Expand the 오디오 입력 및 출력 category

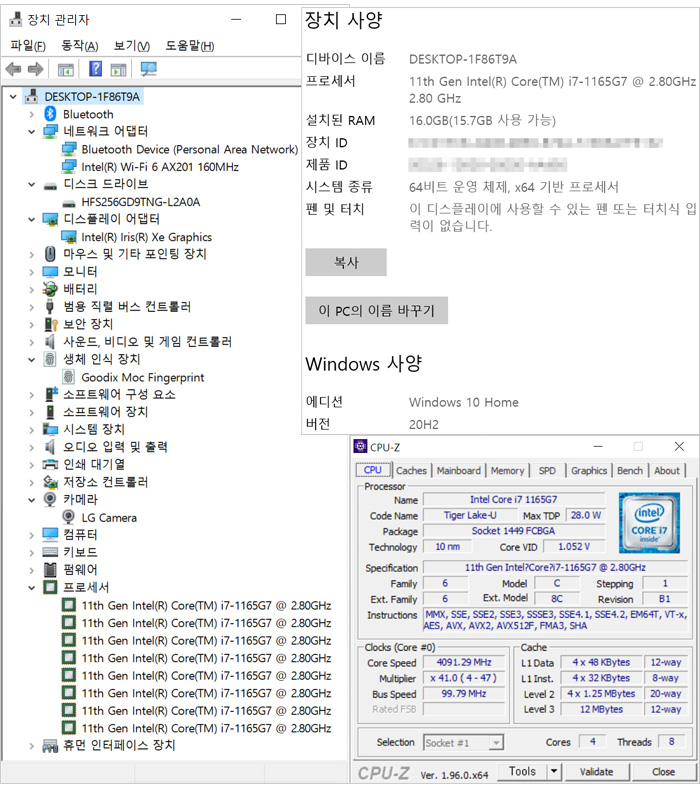point(32,447)
